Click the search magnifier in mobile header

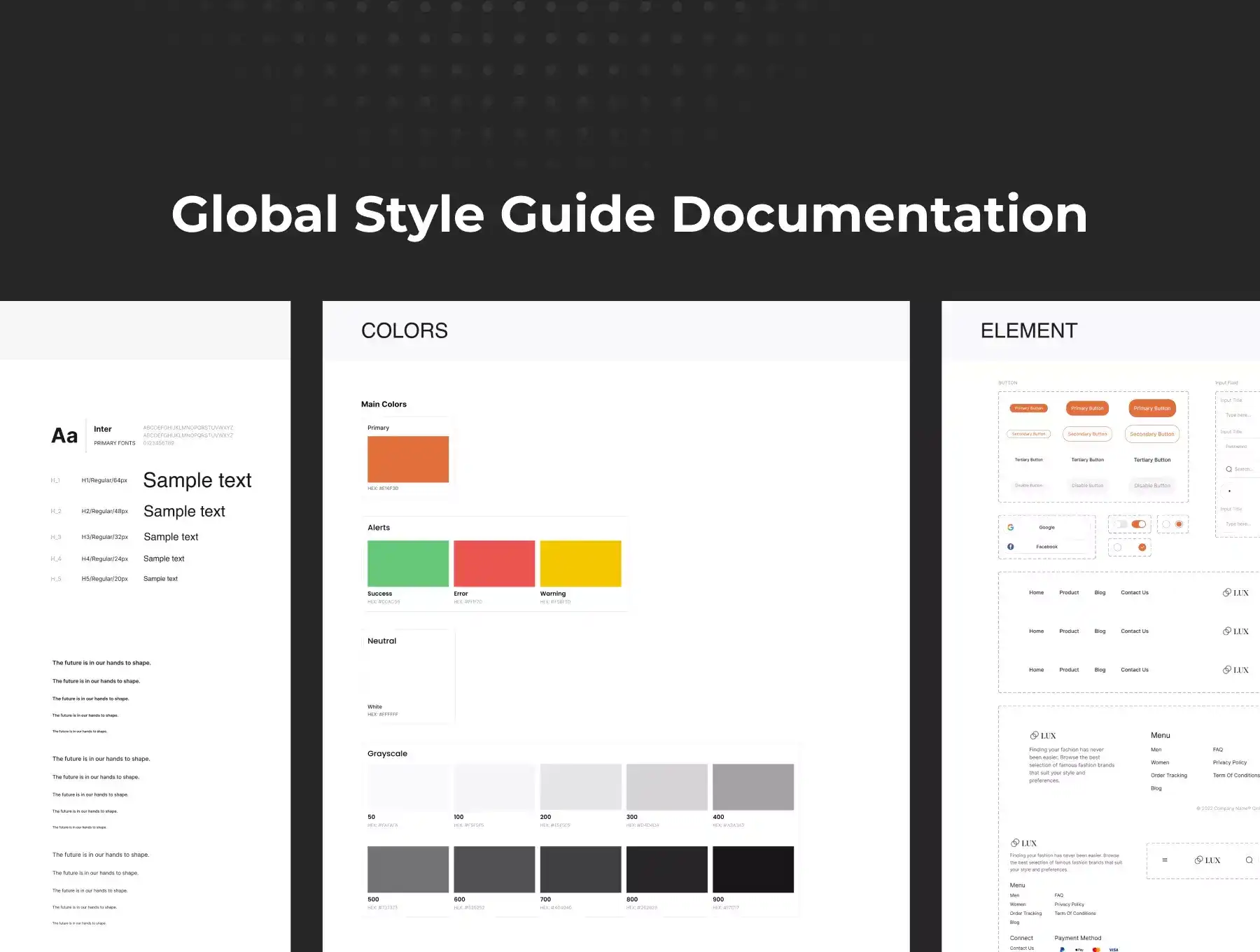point(1249,860)
